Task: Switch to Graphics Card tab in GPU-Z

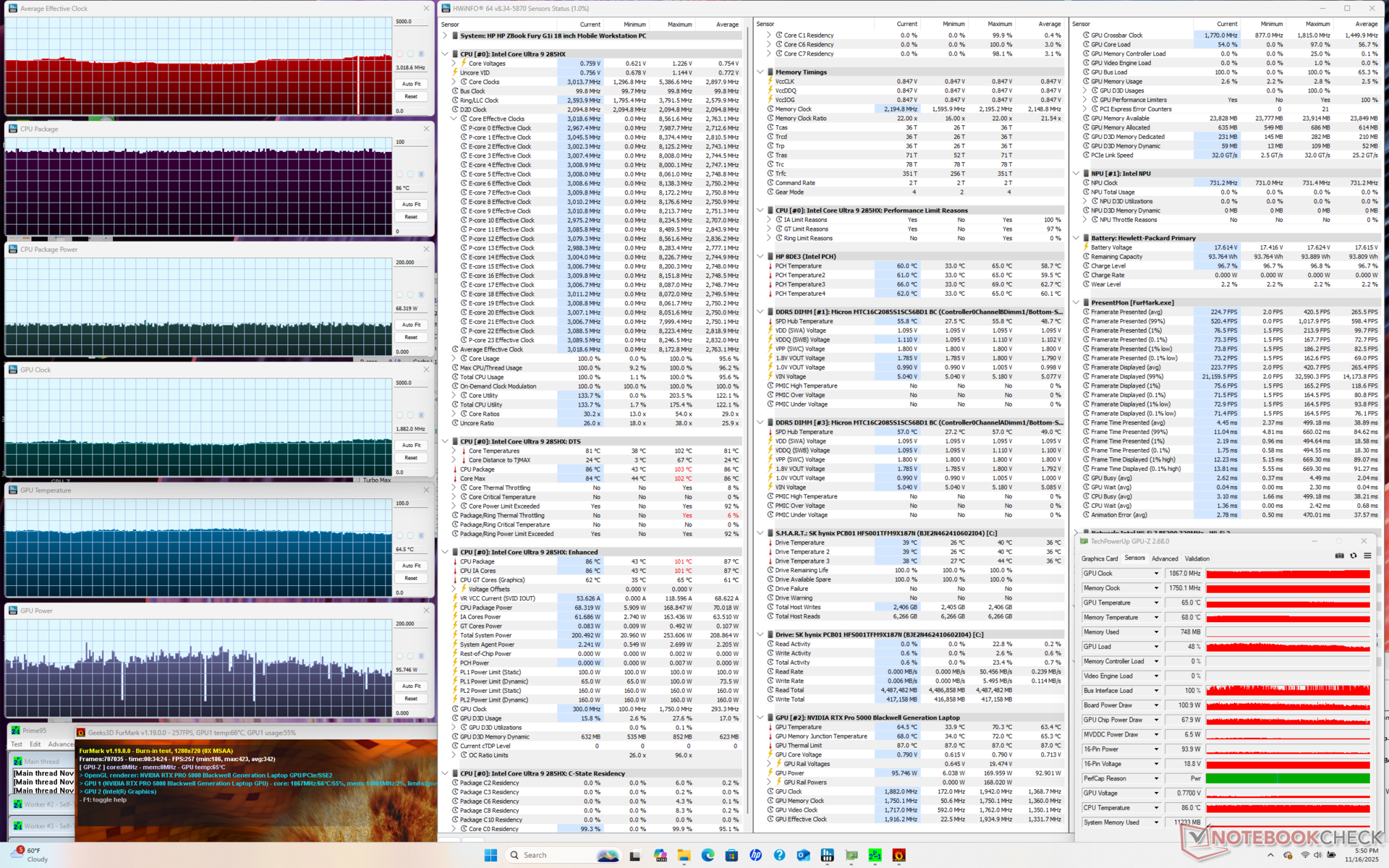Action: tap(1099, 558)
